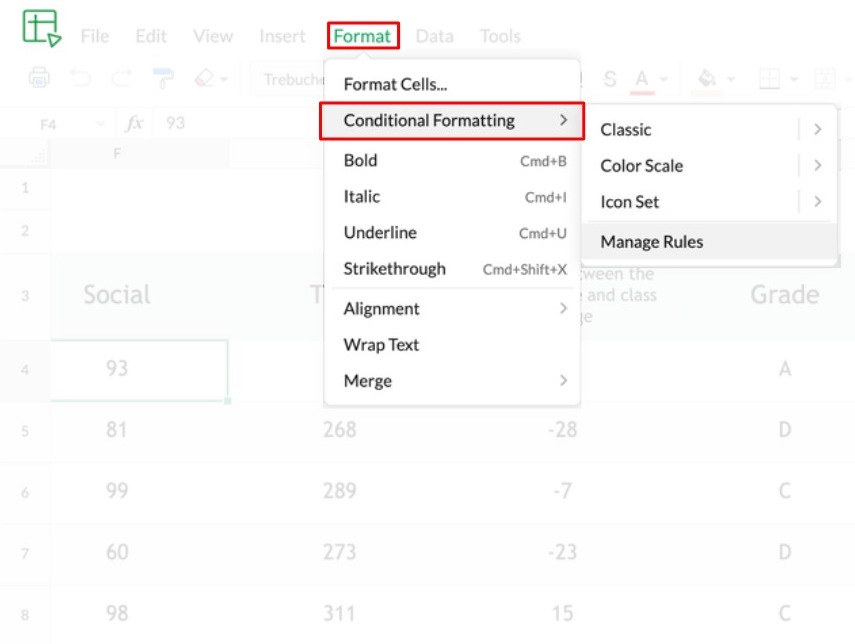Expand the Classic submenu arrow
This screenshot has width=855, height=644.
click(x=817, y=129)
